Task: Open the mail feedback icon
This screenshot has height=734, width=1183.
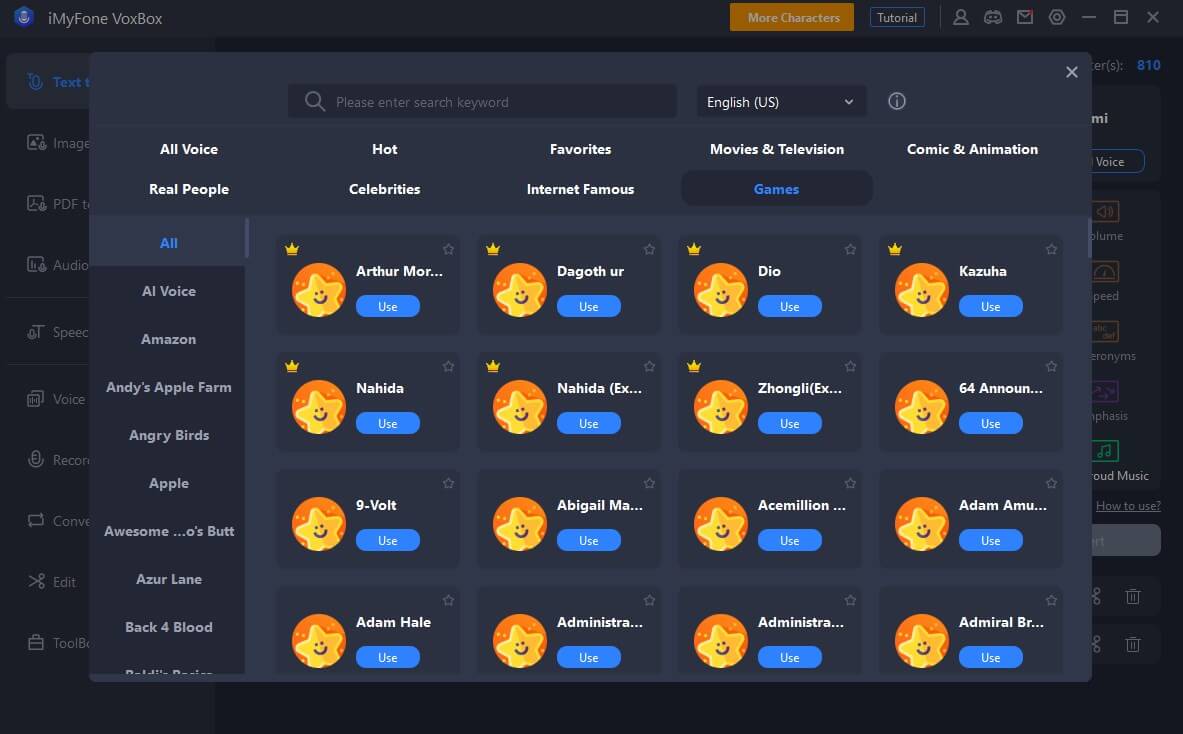Action: coord(1025,17)
